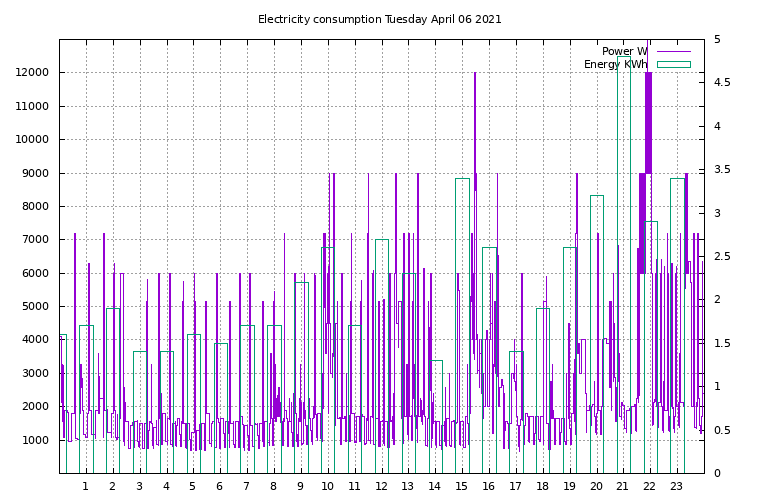This screenshot has width=768, height=500.
Task: Click the hour label 9 on x-axis
Action: (x=300, y=487)
